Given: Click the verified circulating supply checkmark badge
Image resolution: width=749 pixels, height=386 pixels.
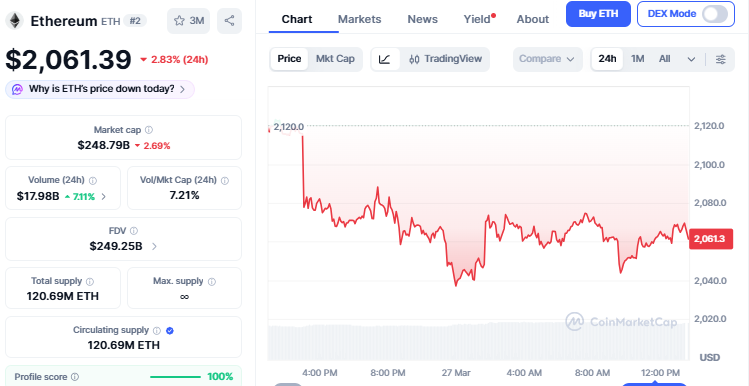Looking at the screenshot, I should (170, 331).
